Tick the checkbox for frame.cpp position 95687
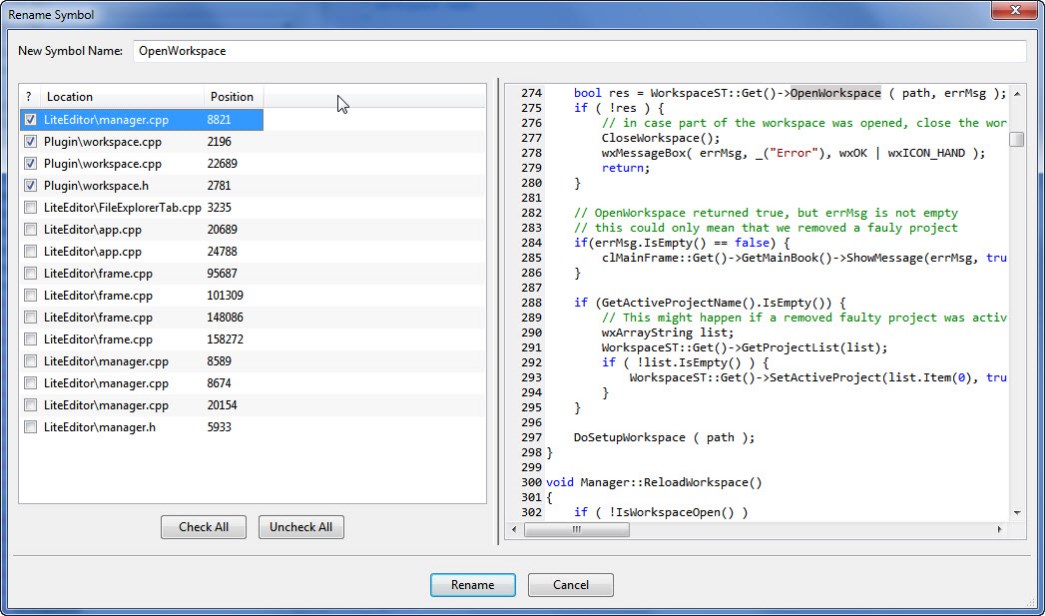This screenshot has width=1045, height=616. (30, 274)
